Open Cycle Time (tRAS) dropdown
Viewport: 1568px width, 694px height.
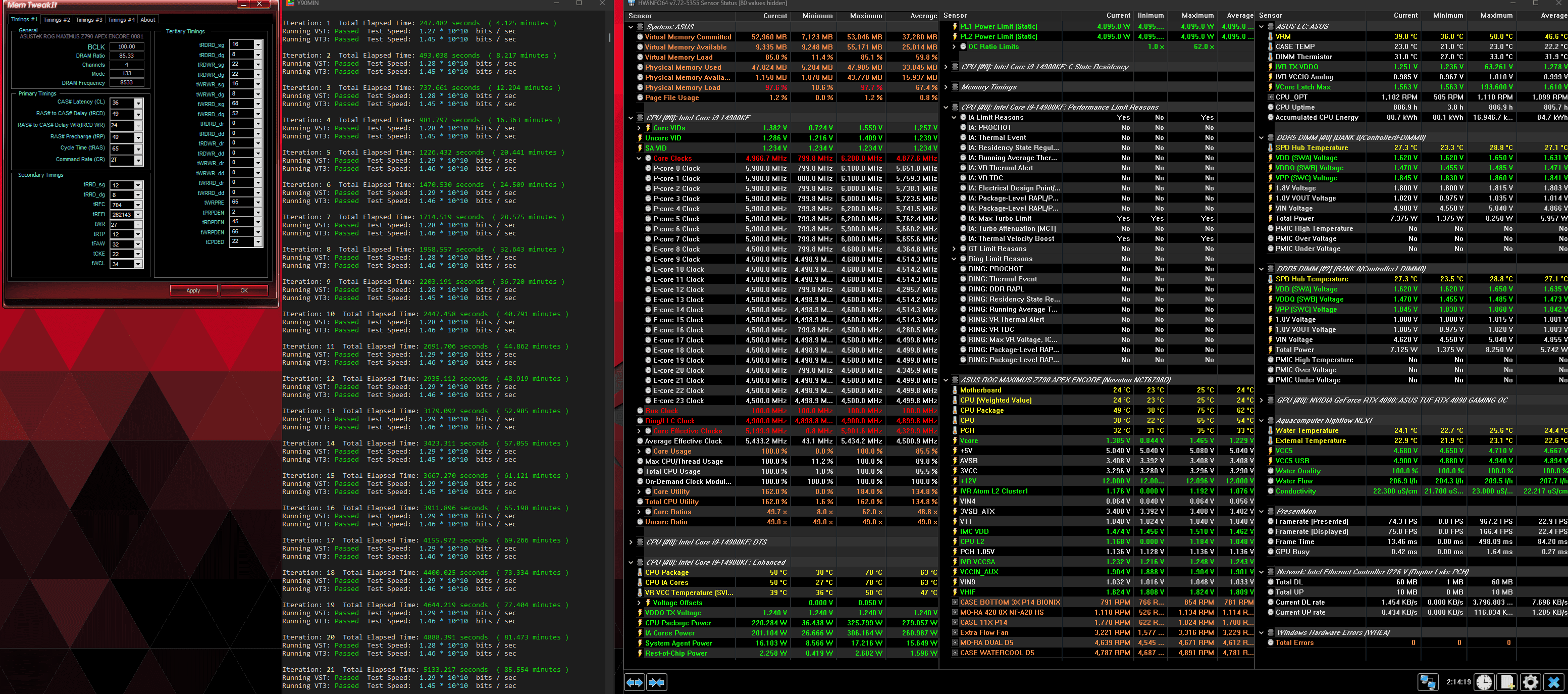[138, 148]
